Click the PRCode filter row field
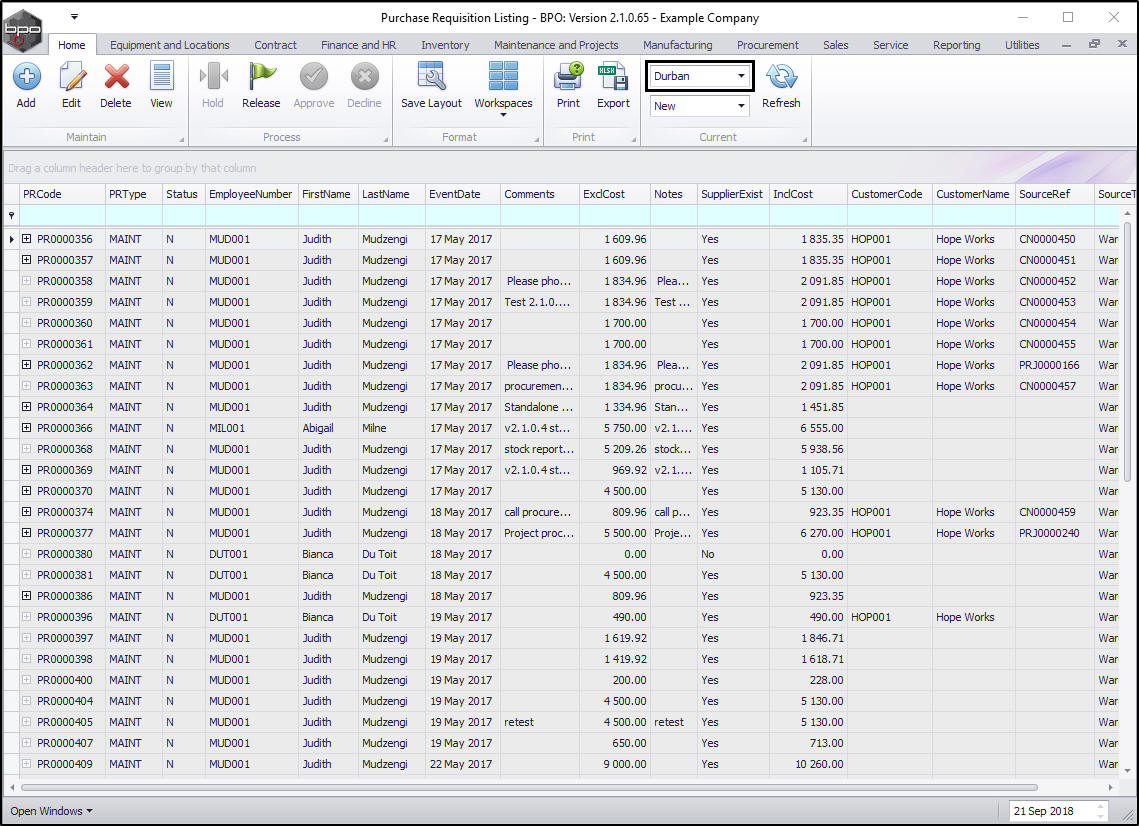This screenshot has height=826, width=1139. pos(62,216)
